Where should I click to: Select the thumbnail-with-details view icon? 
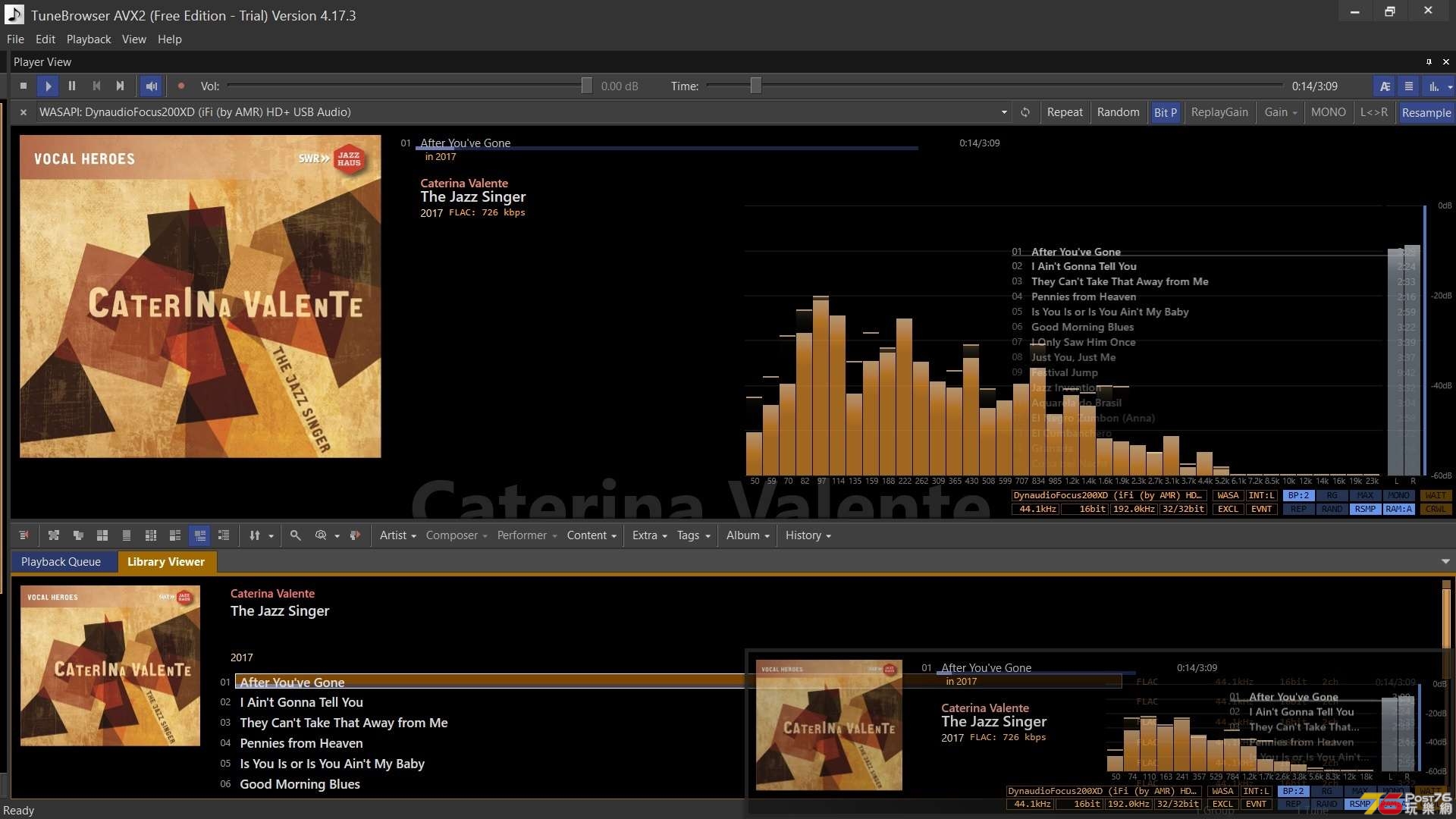tap(175, 535)
